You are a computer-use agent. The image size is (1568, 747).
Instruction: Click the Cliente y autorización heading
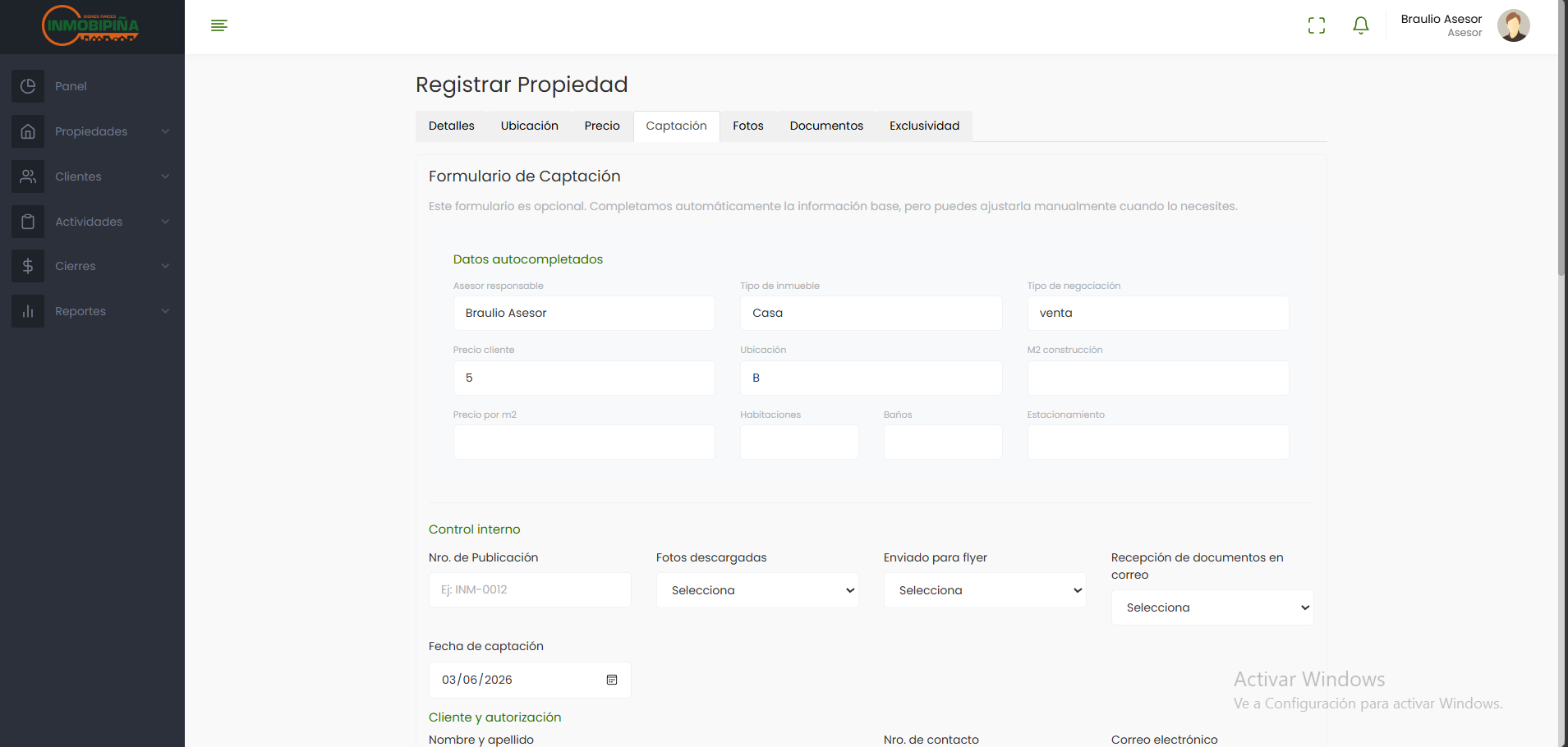coord(495,717)
